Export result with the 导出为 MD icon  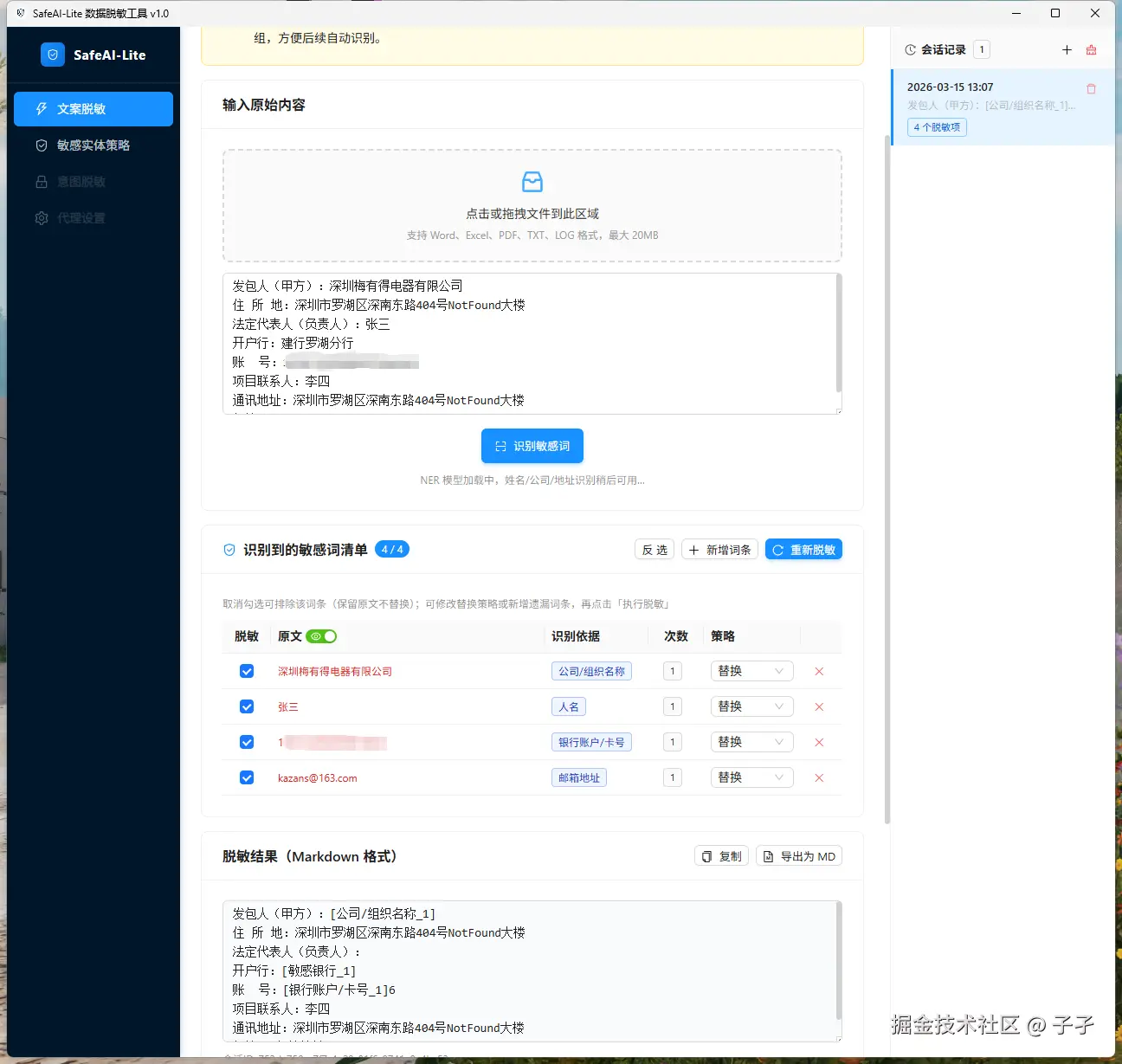(769, 855)
